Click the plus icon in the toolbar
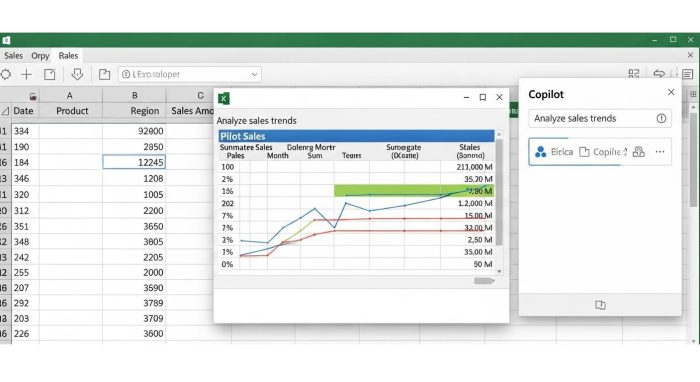This screenshot has width=700, height=382. 27,75
